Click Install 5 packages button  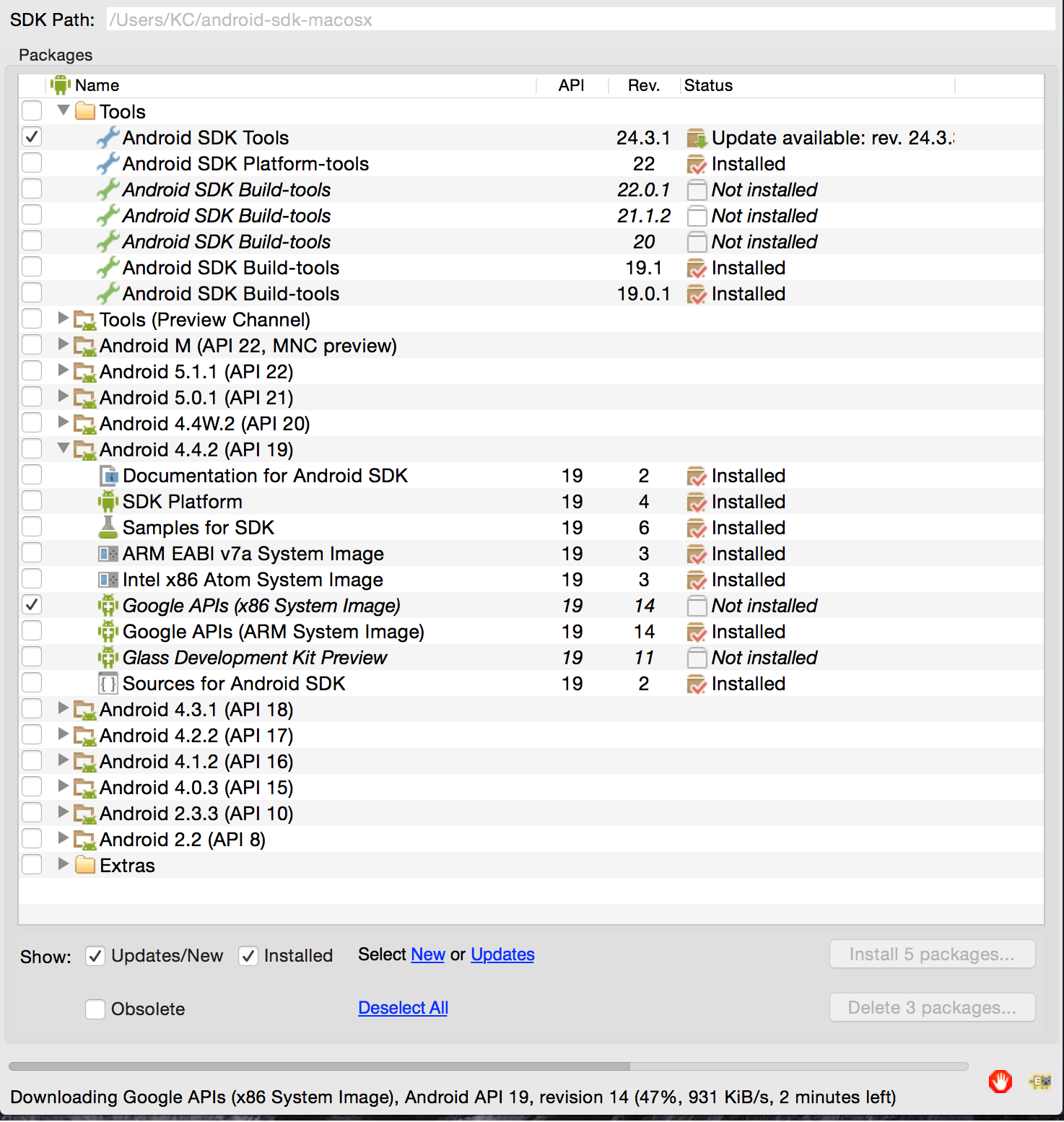tap(932, 954)
